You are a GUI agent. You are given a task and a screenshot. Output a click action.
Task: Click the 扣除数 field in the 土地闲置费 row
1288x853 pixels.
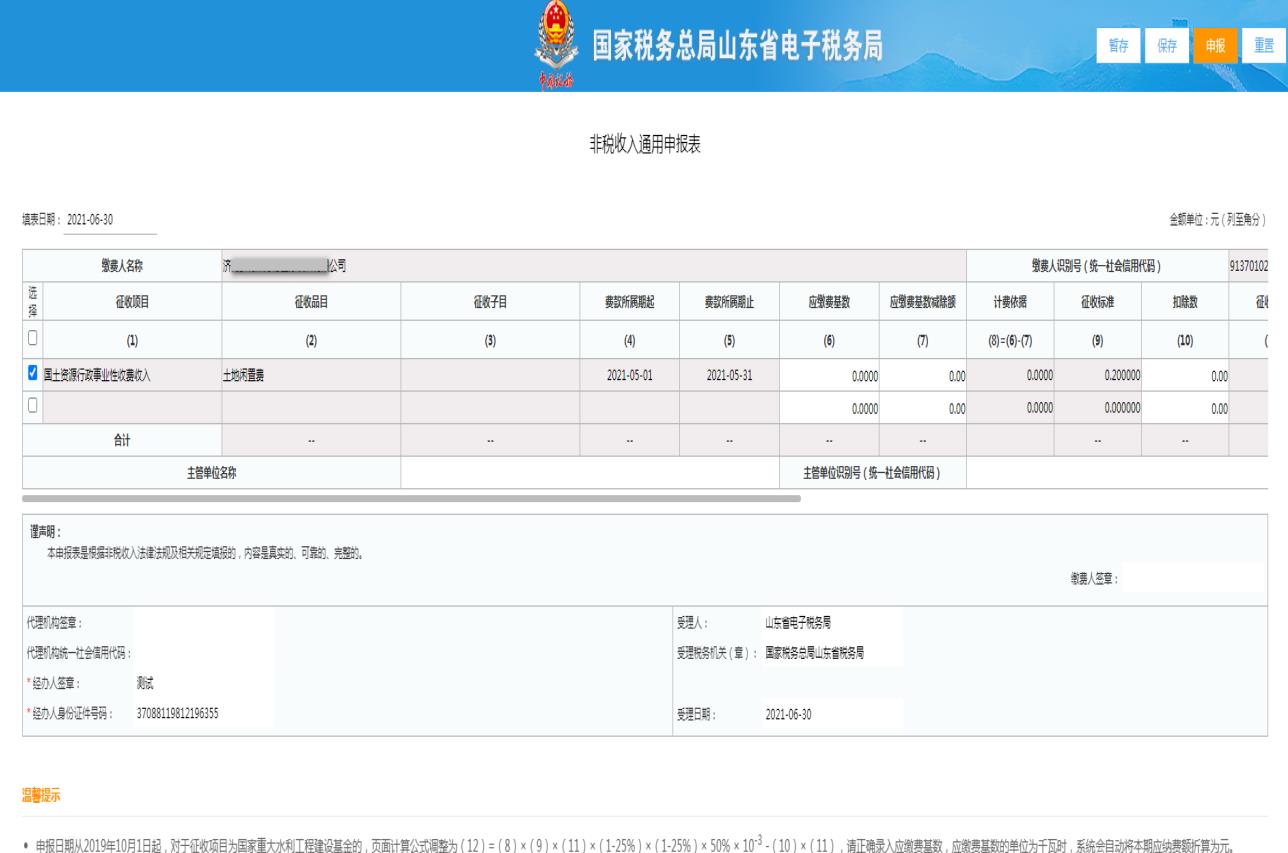[1193, 377]
